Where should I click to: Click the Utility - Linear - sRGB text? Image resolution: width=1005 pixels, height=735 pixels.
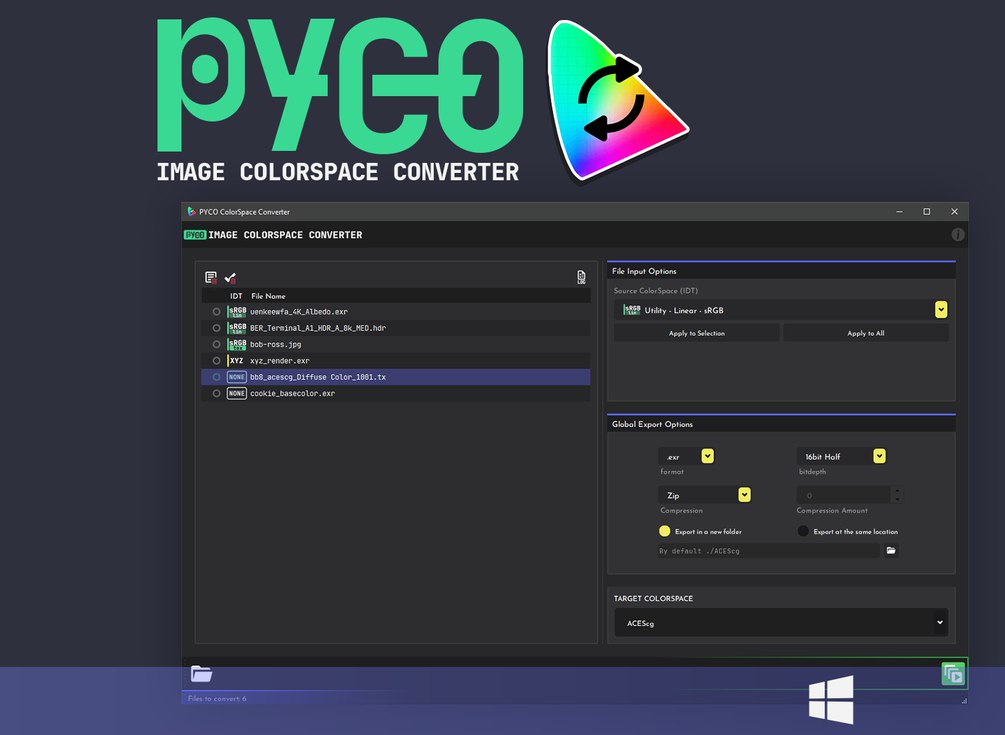click(684, 310)
